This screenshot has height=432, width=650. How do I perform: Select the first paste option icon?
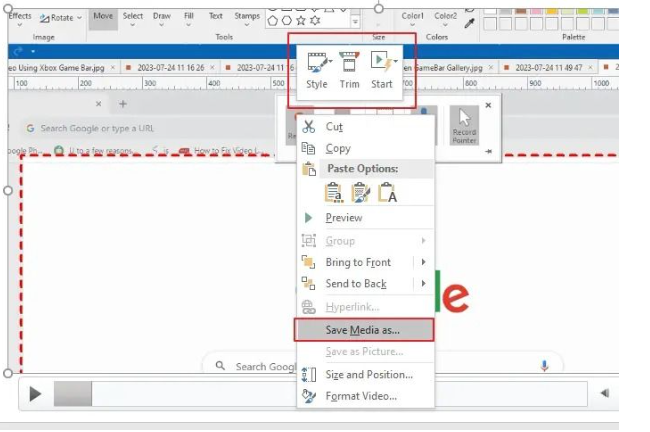coord(335,192)
